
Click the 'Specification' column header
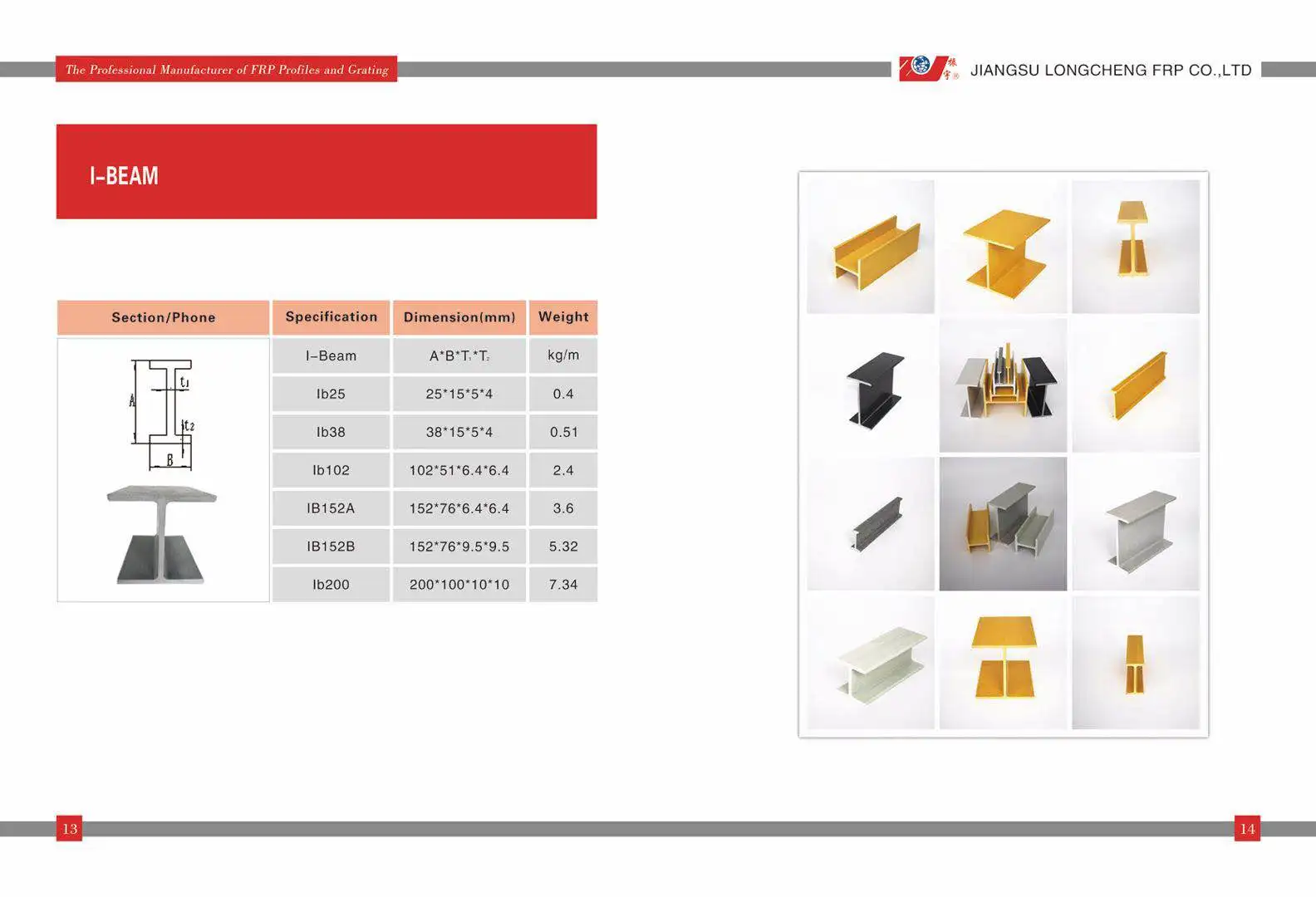click(x=331, y=317)
